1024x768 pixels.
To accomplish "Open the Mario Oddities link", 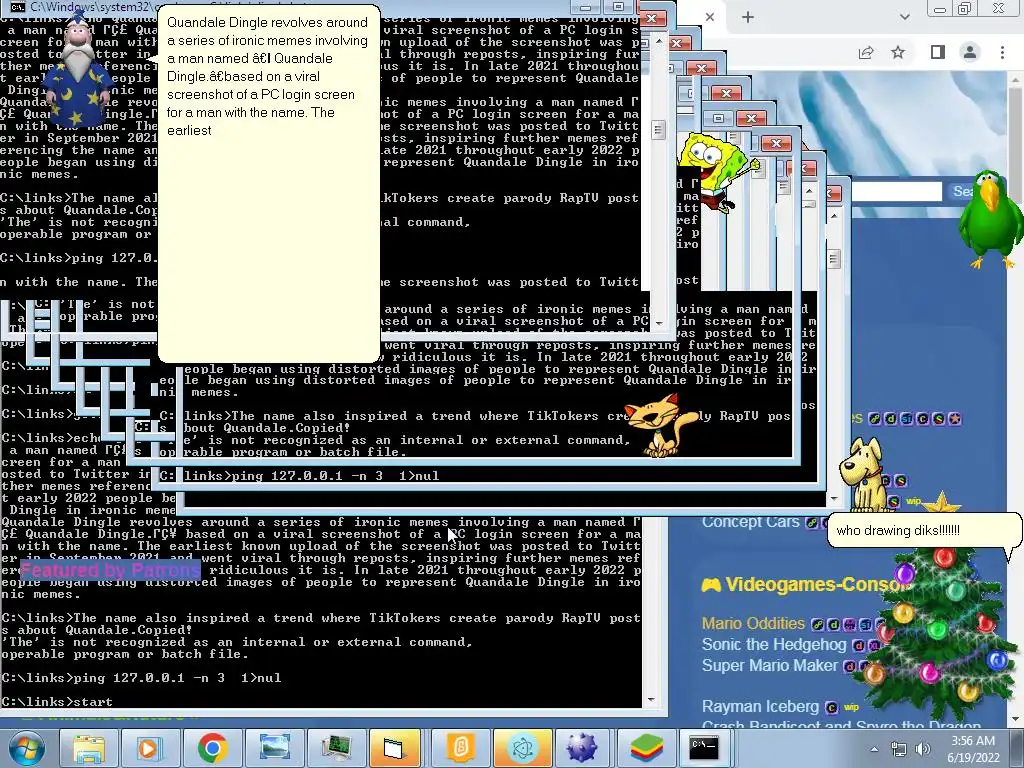I will (753, 624).
